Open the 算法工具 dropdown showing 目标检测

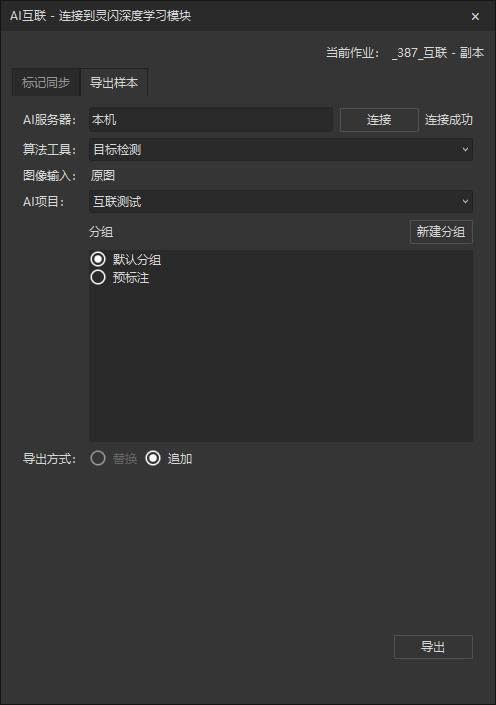click(x=281, y=150)
